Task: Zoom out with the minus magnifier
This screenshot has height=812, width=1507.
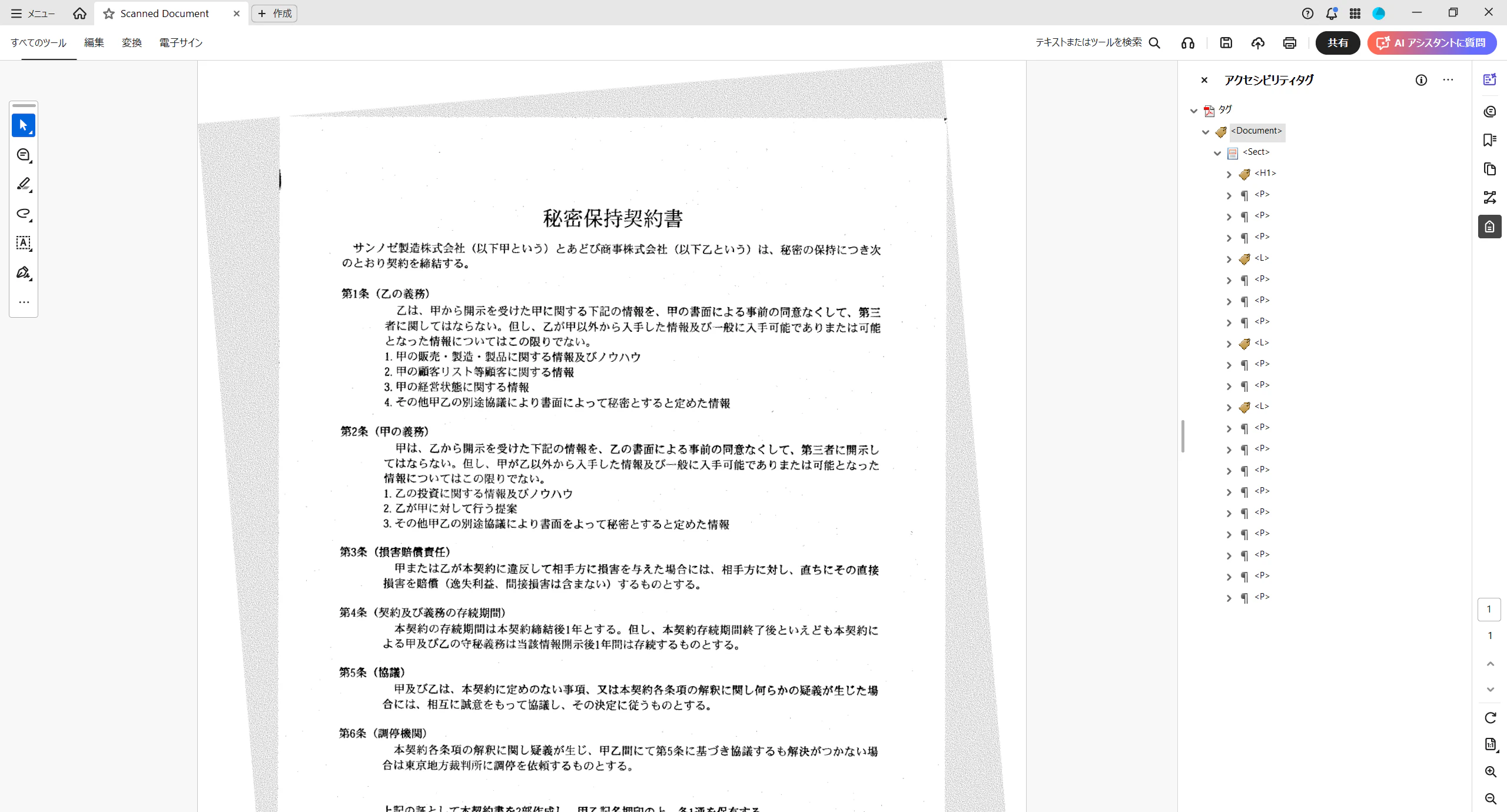Action: pyautogui.click(x=1491, y=798)
